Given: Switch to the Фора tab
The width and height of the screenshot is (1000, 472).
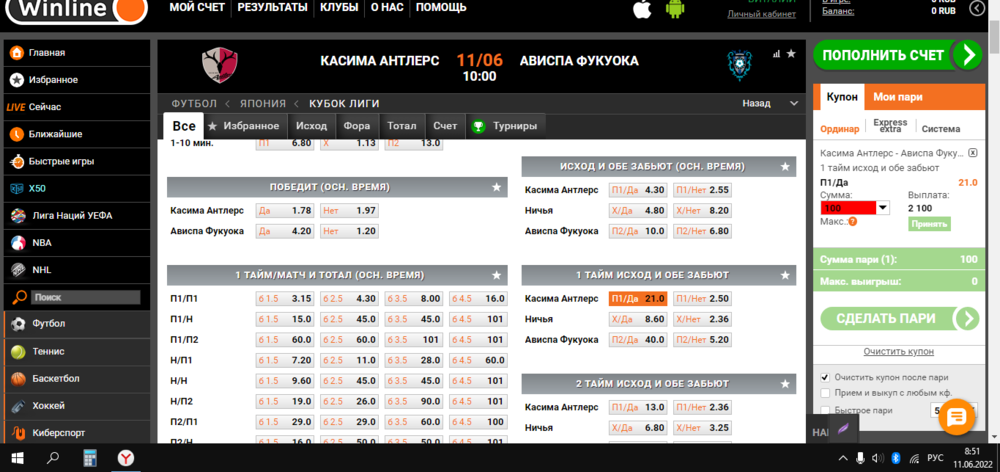Looking at the screenshot, I should pyautogui.click(x=357, y=126).
